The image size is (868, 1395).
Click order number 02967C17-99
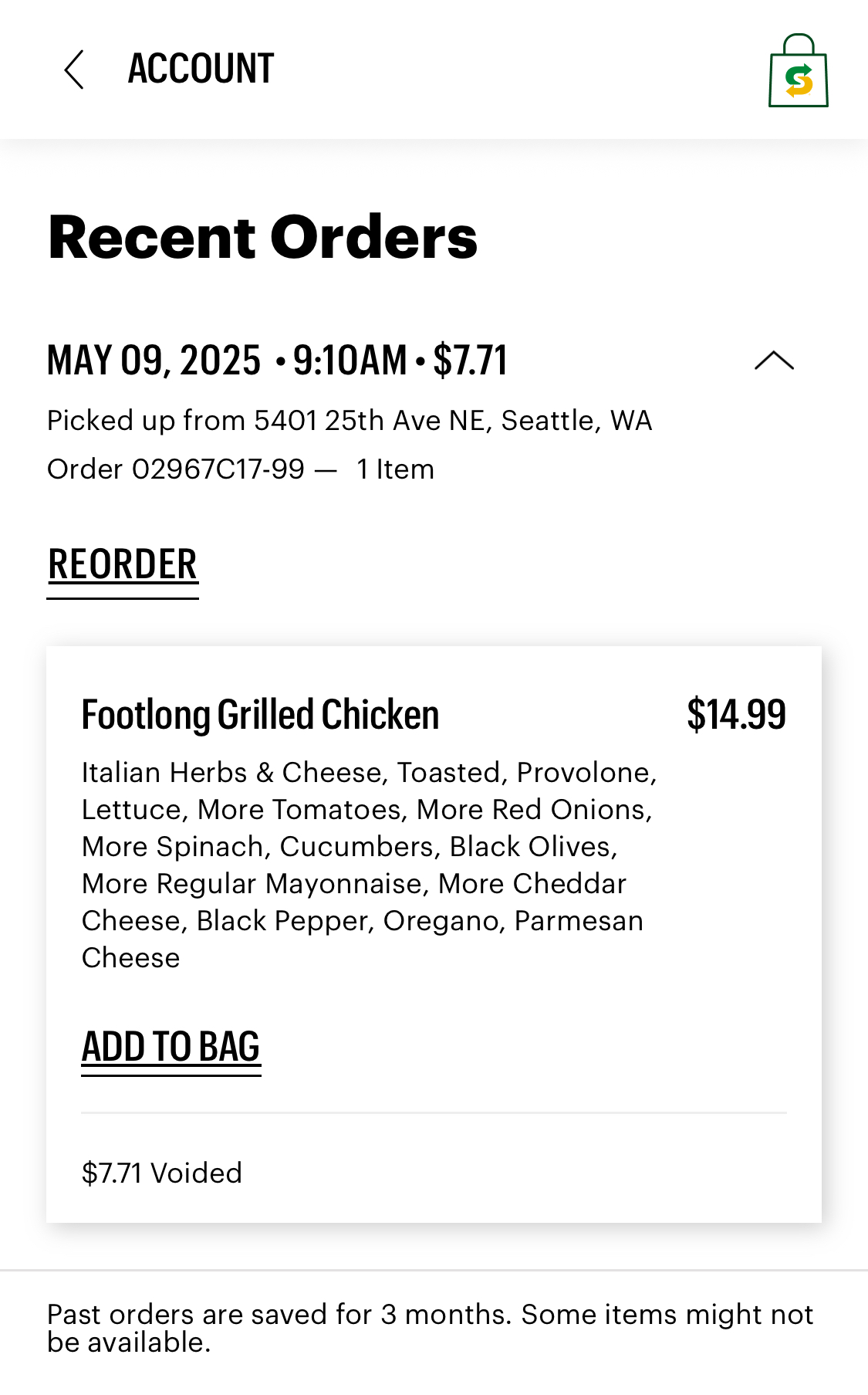coord(218,469)
